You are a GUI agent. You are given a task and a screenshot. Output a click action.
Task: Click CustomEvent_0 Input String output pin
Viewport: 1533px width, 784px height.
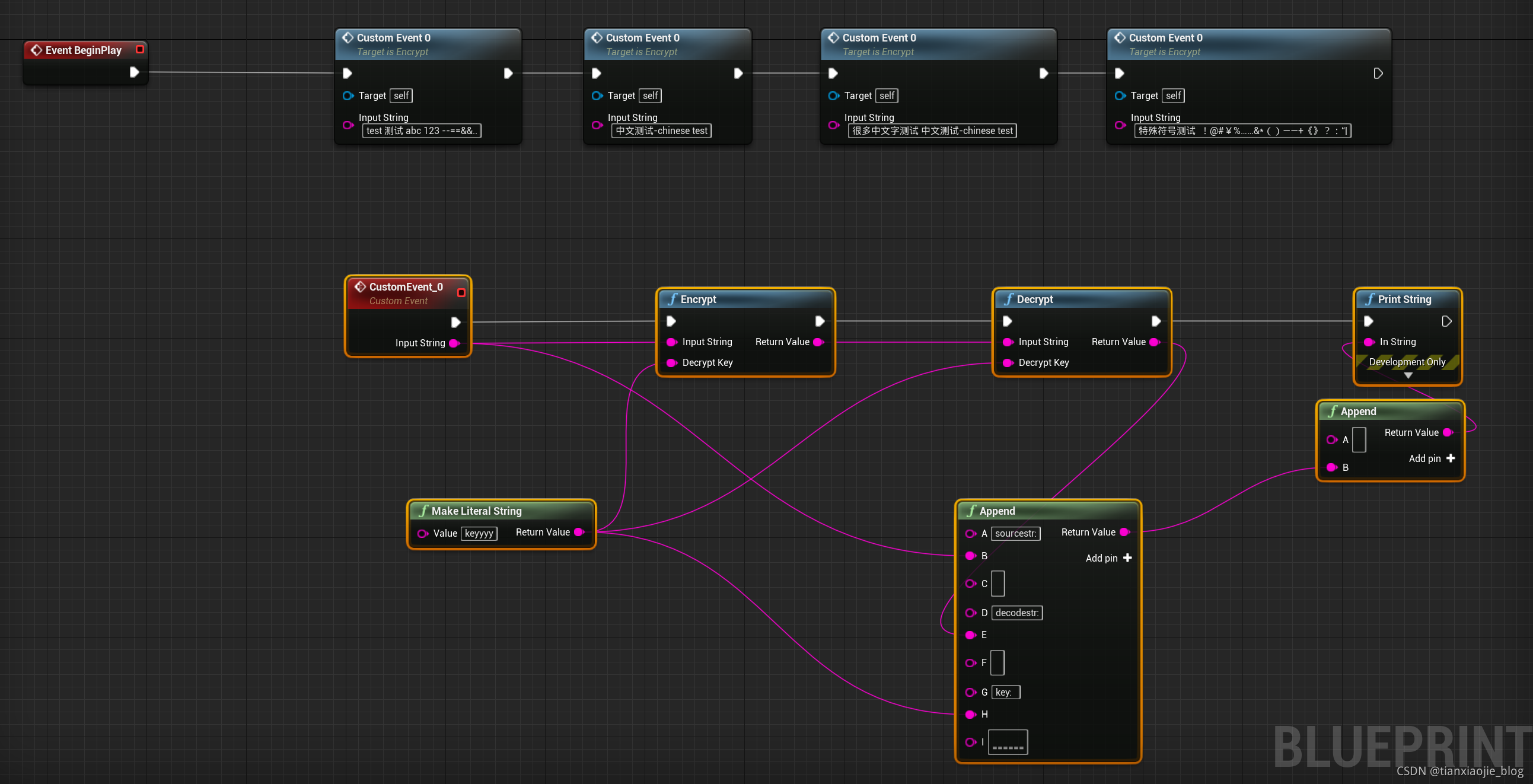[x=454, y=343]
